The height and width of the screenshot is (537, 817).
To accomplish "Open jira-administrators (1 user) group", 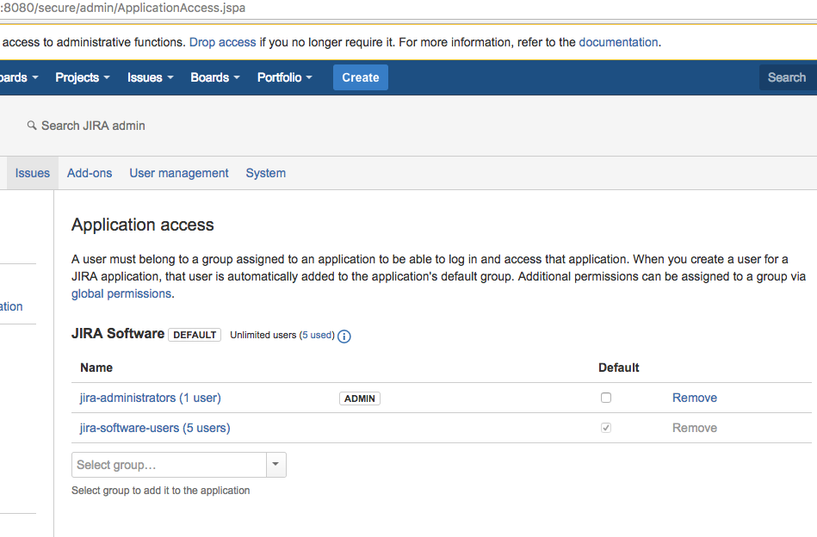I will coord(150,398).
